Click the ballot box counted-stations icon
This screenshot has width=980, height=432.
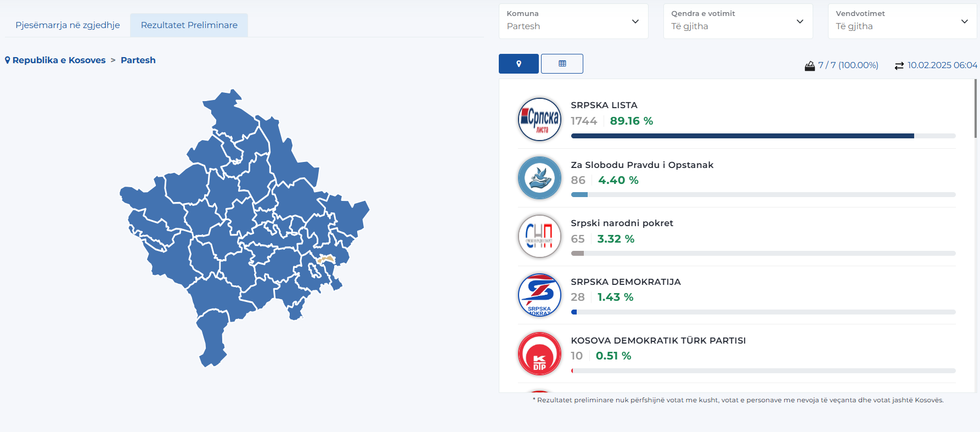point(810,66)
